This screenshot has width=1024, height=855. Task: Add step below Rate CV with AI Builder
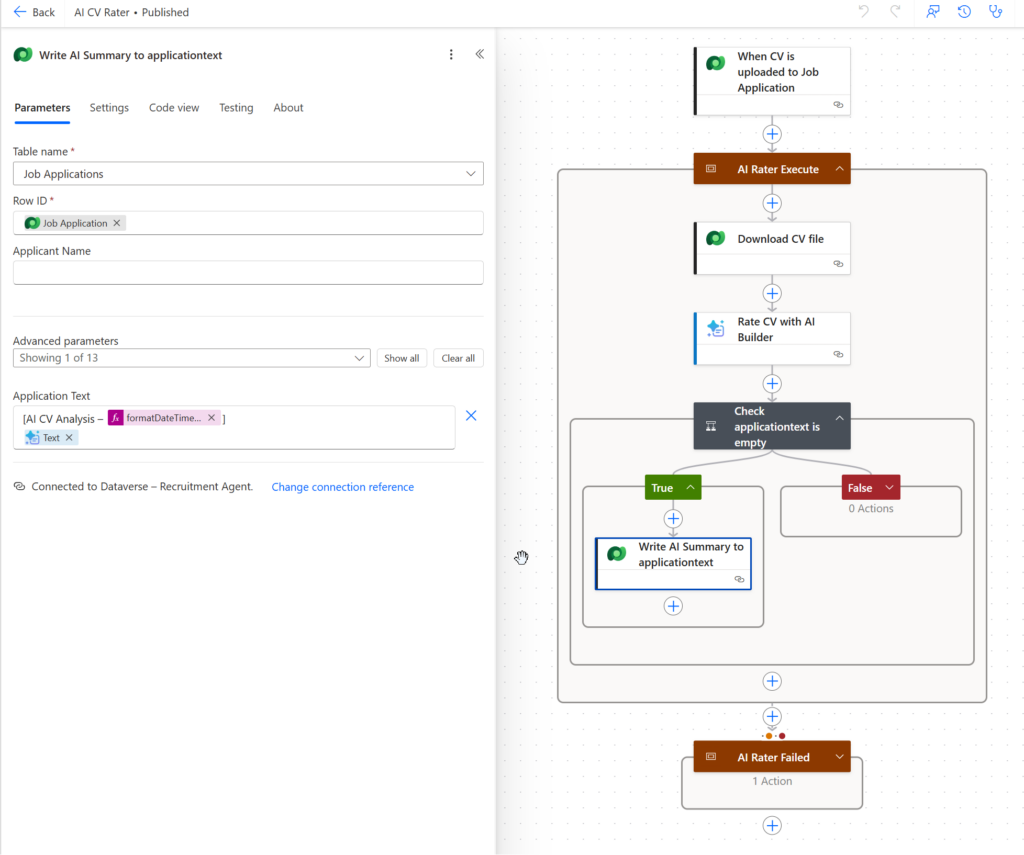coord(772,383)
